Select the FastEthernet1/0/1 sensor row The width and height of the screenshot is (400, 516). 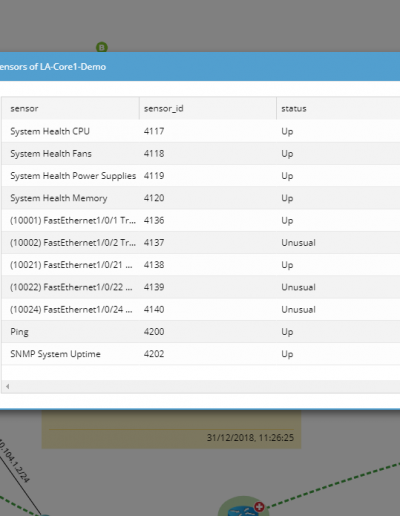[x=201, y=220]
